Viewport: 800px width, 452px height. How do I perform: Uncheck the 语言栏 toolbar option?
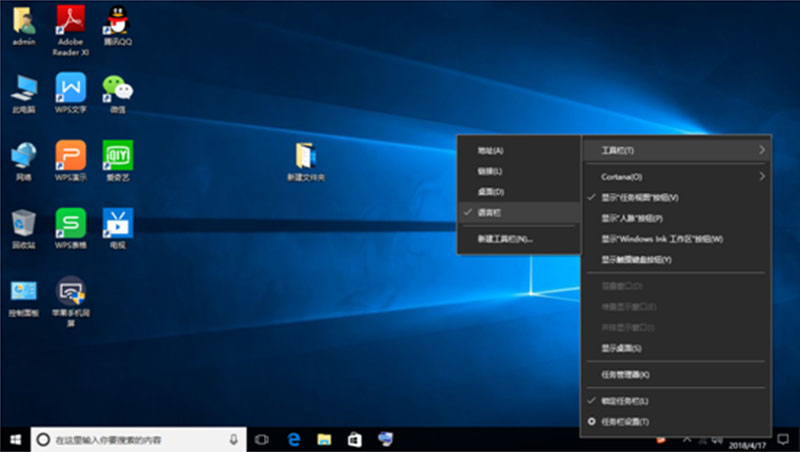pos(490,212)
